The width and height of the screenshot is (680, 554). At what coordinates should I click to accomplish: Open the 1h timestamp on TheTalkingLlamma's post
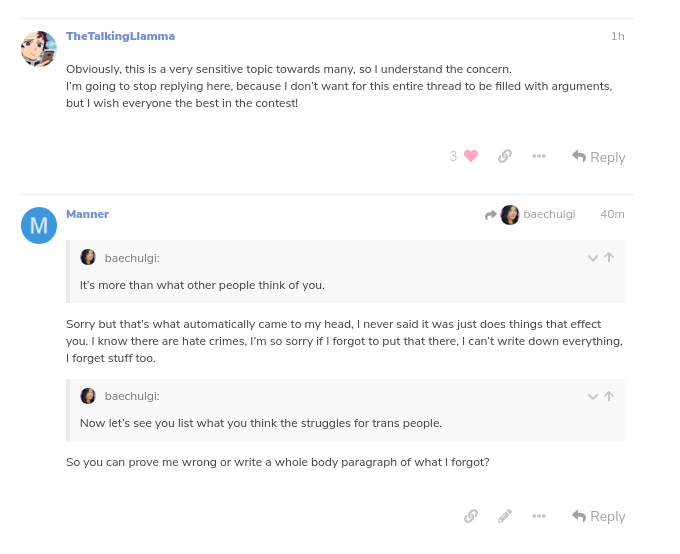coord(618,36)
